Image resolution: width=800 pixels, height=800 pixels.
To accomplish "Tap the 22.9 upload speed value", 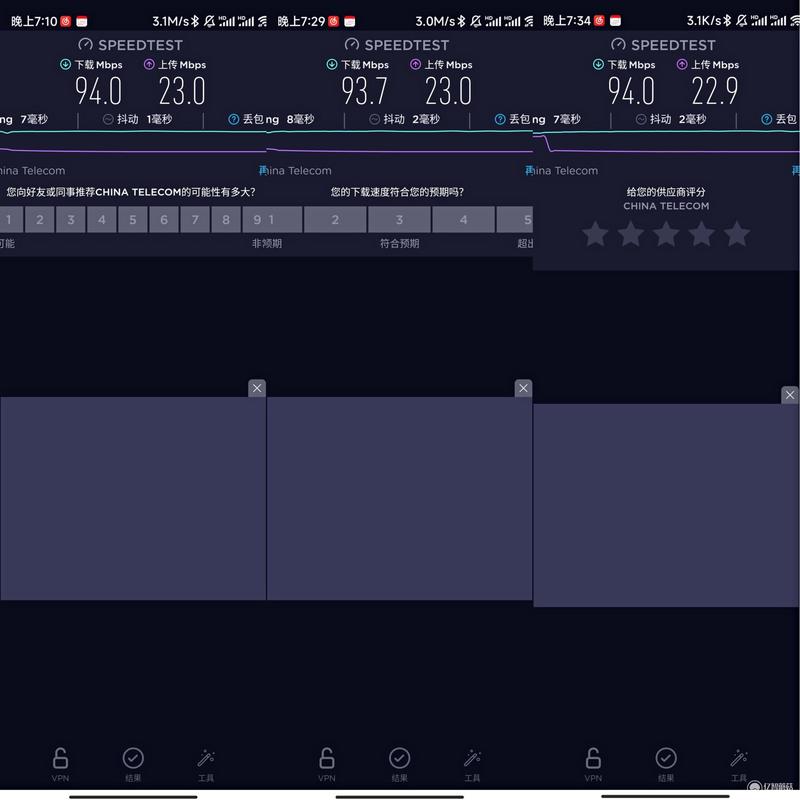I will [715, 91].
